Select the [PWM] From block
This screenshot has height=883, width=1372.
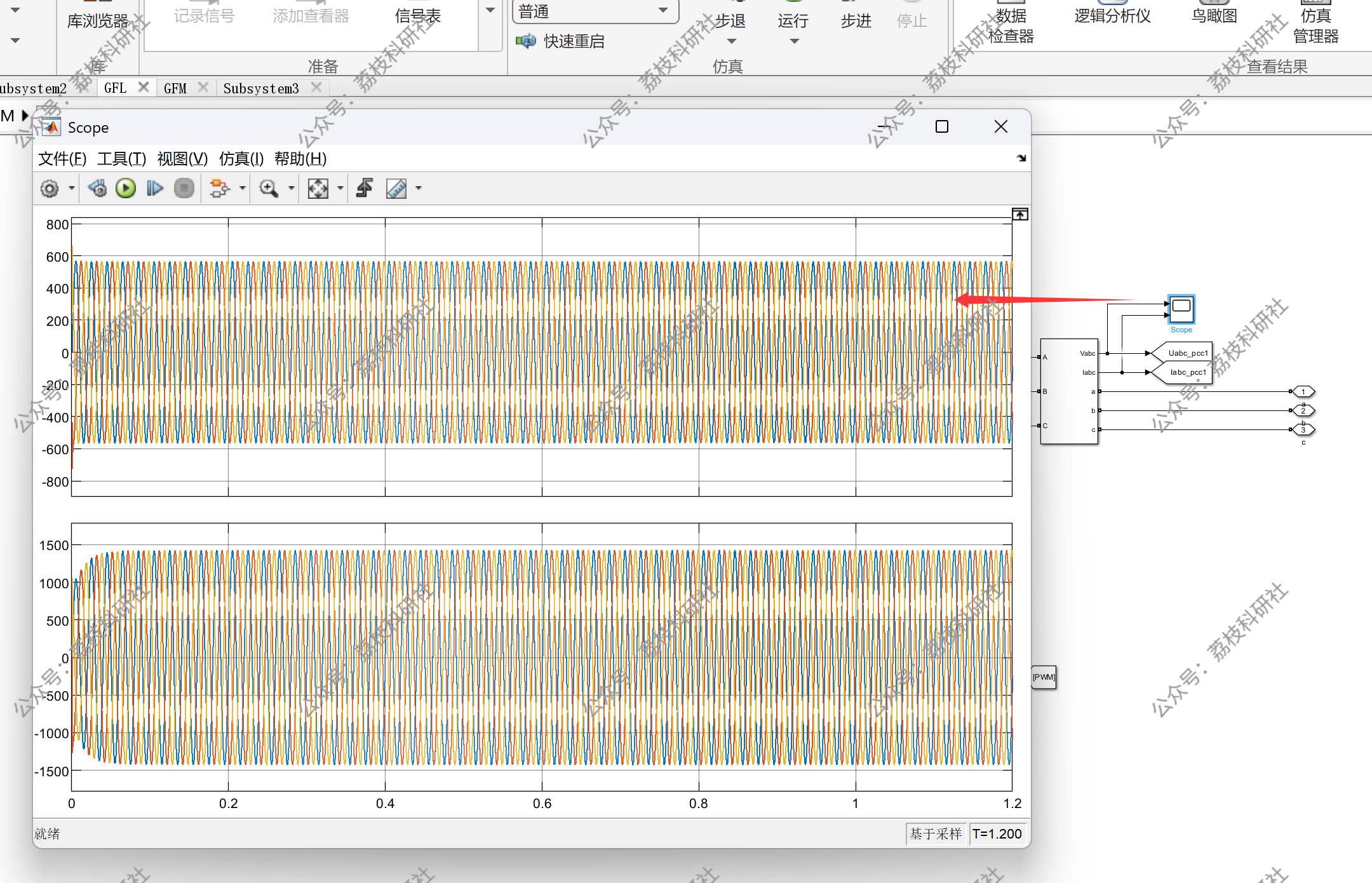1044,677
